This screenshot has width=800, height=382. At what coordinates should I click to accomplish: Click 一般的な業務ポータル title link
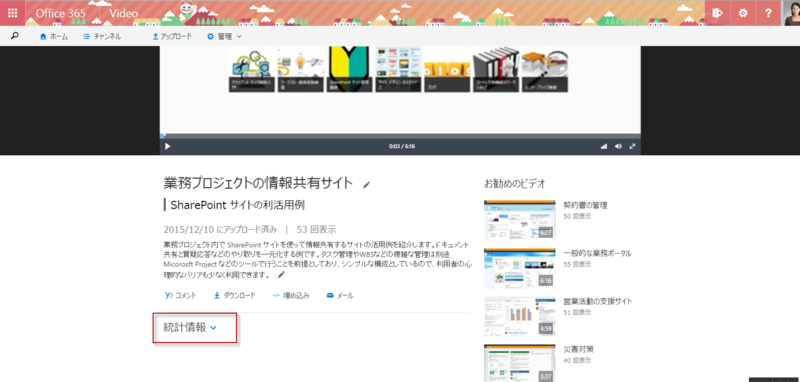click(597, 253)
